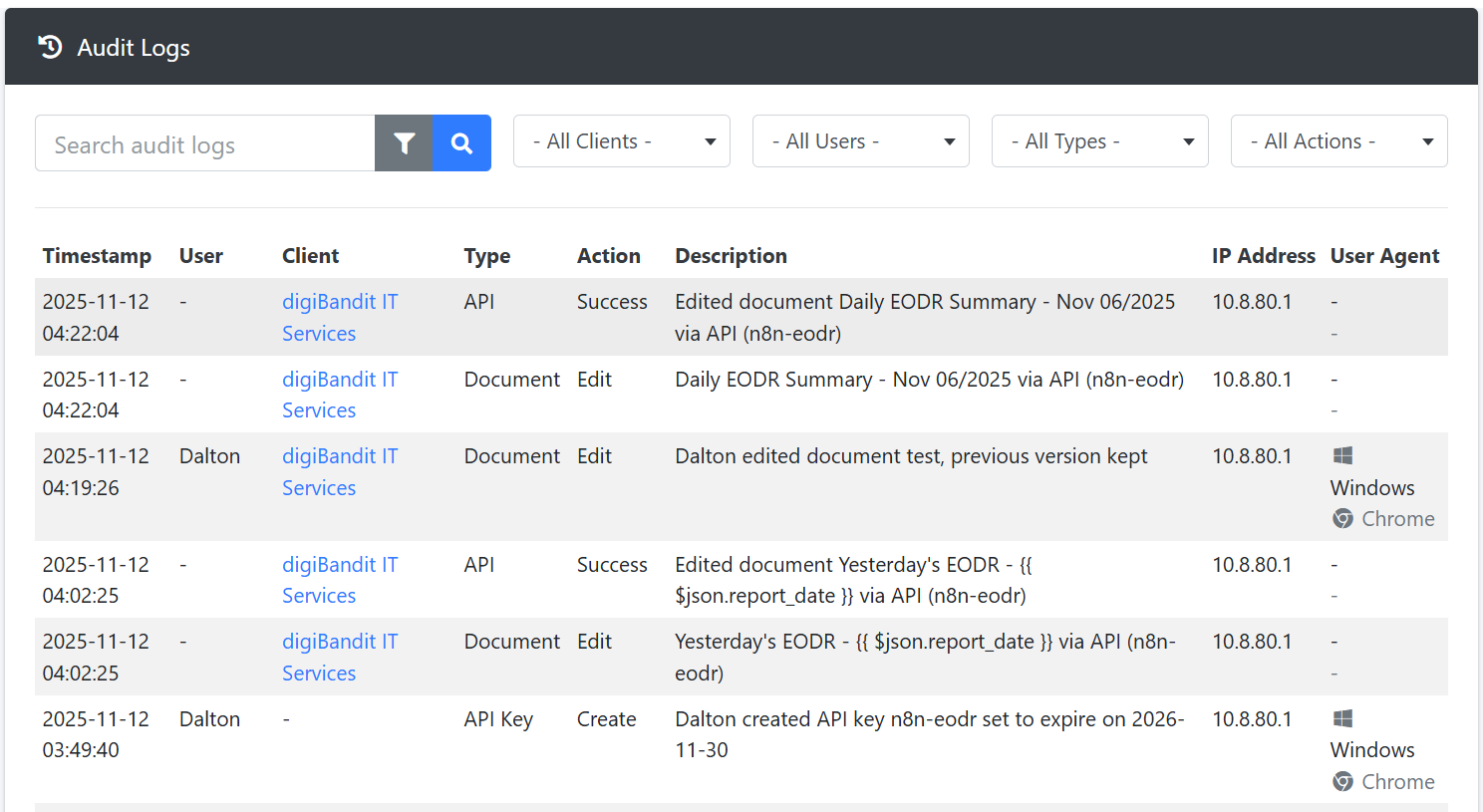Open the All Clients dropdown
The height and width of the screenshot is (812, 1483).
pyautogui.click(x=621, y=141)
